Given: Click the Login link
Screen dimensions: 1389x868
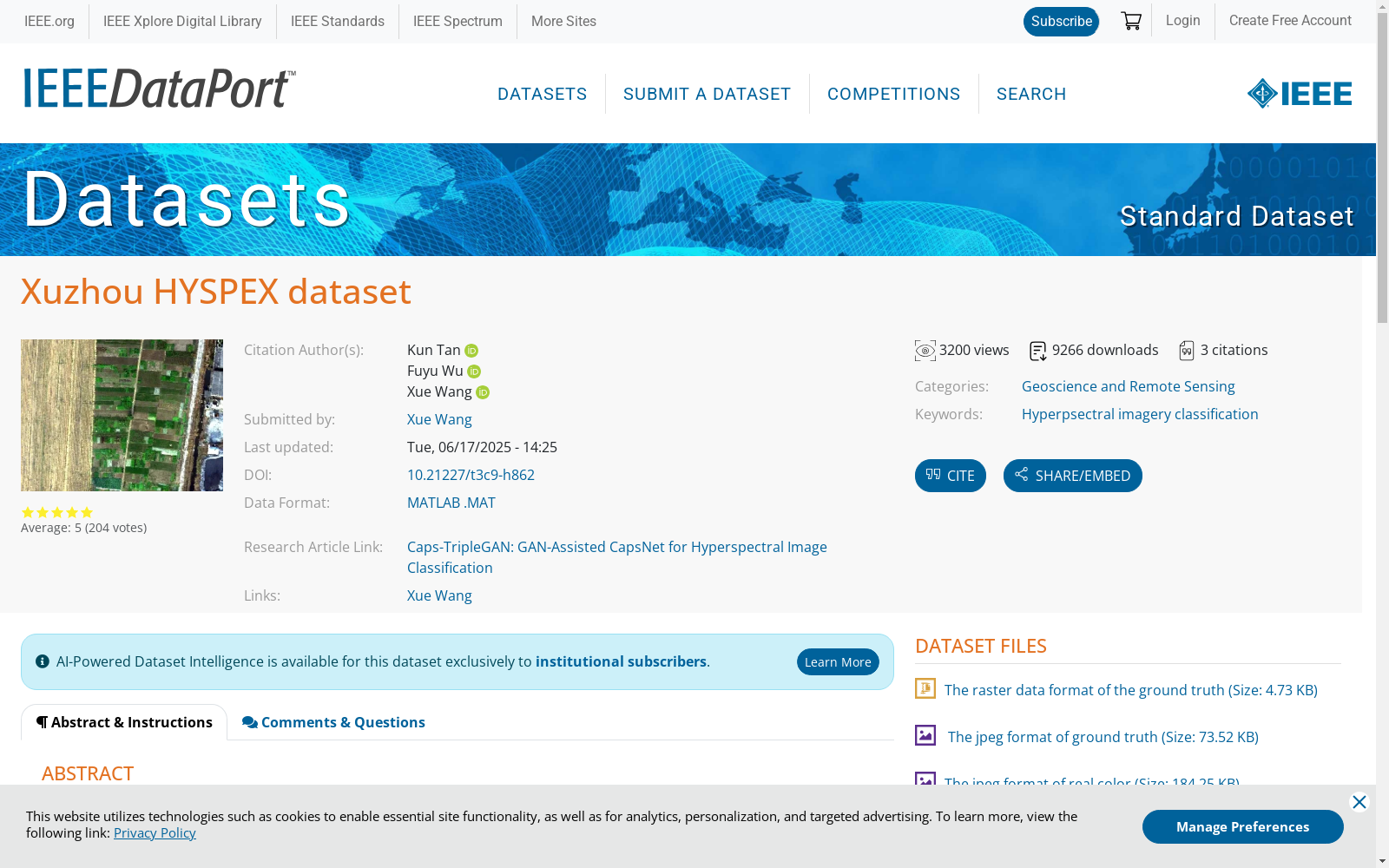Looking at the screenshot, I should (x=1183, y=21).
